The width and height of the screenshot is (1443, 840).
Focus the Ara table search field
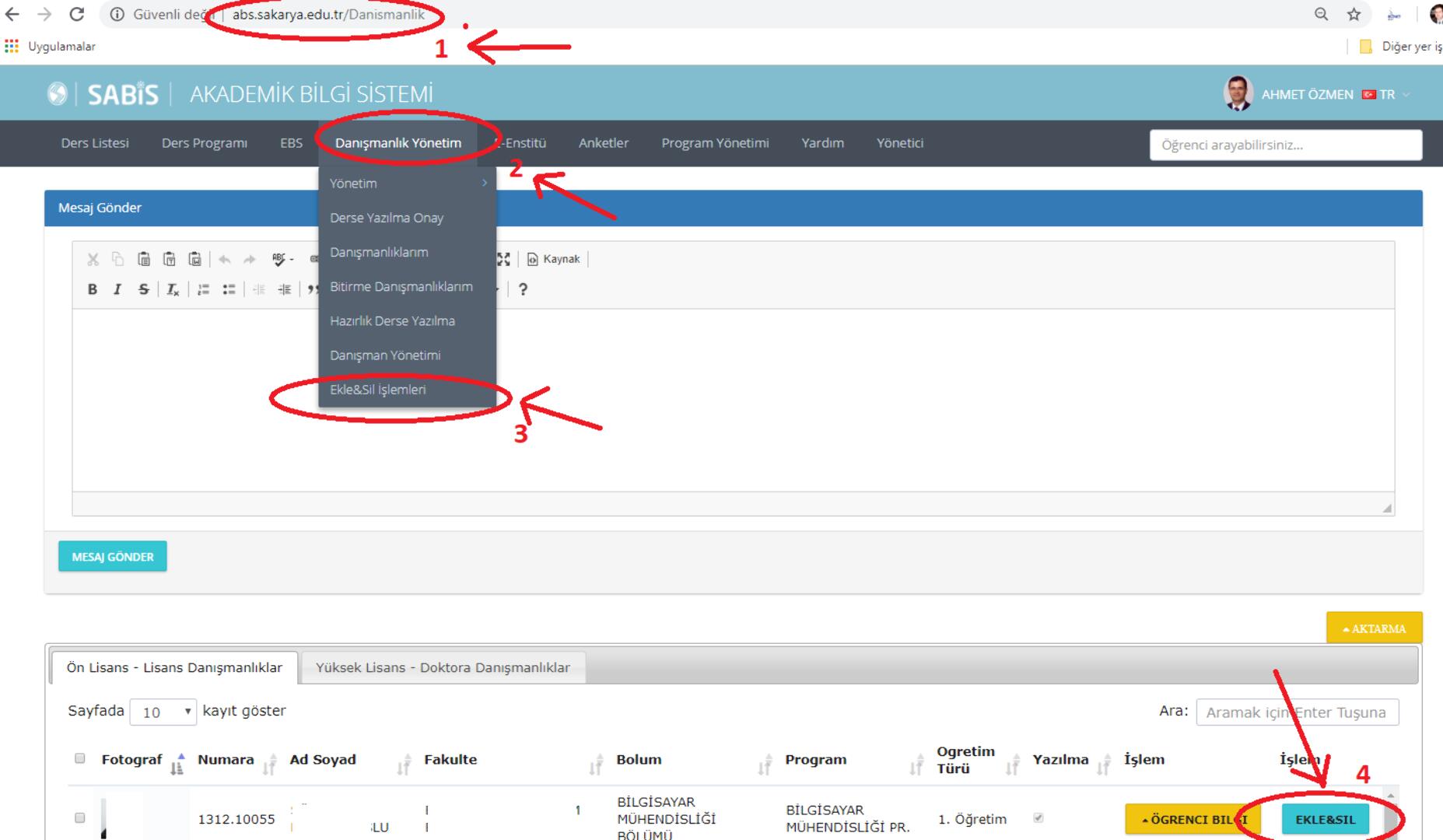(1297, 712)
